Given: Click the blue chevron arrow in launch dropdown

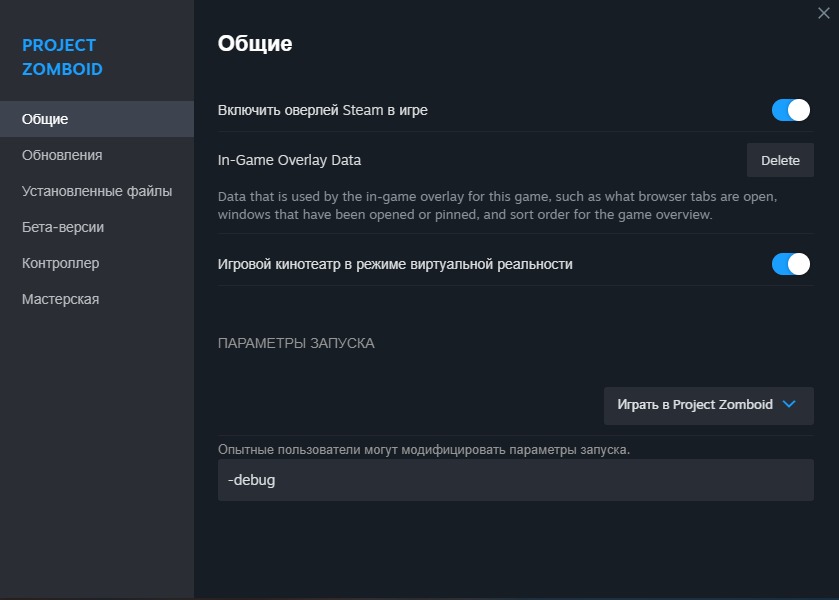Looking at the screenshot, I should (789, 405).
